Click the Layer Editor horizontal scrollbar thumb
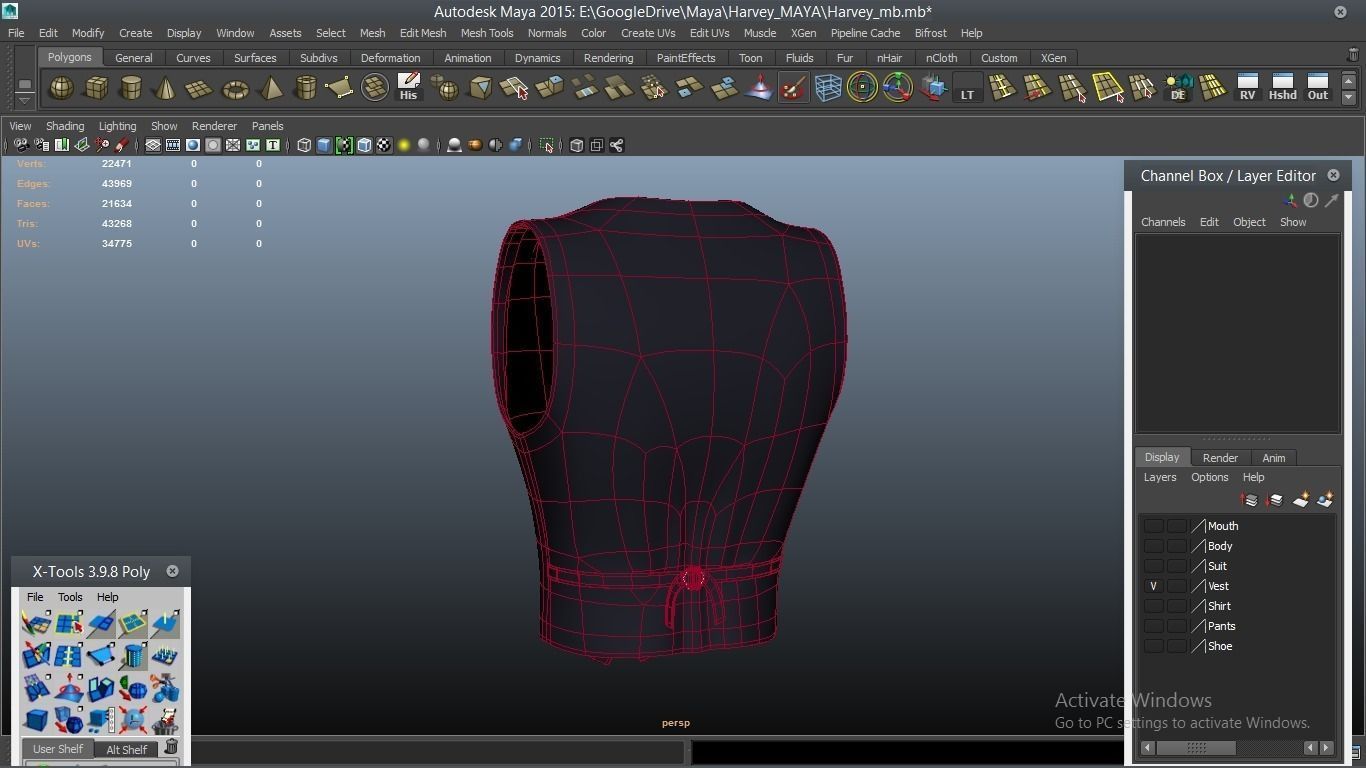Viewport: 1366px width, 768px height. click(1196, 748)
